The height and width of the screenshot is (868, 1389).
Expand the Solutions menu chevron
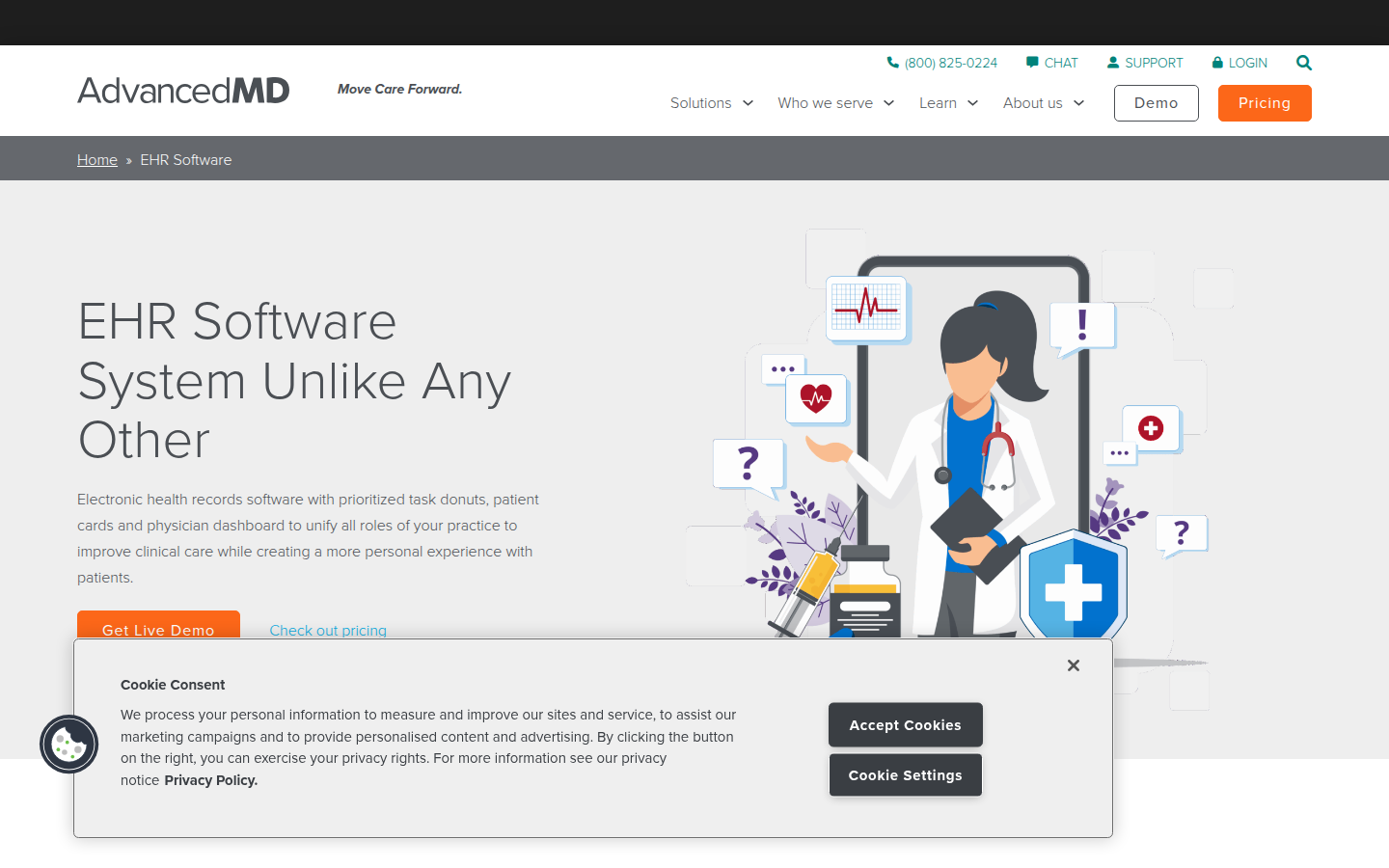[748, 103]
